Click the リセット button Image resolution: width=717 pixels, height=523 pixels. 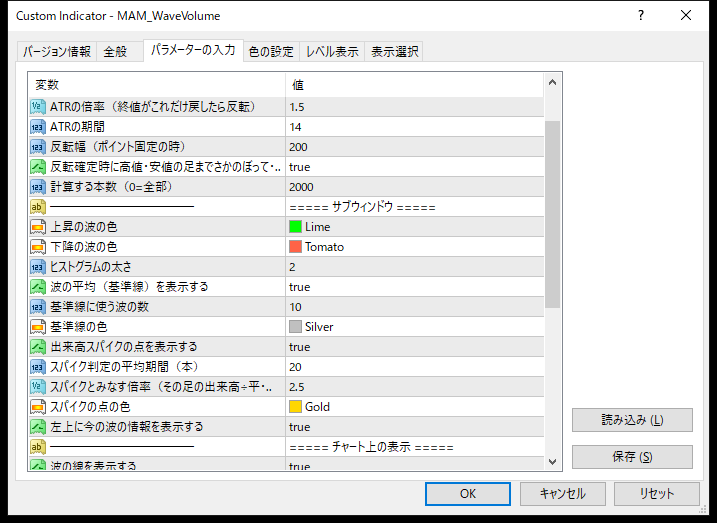tap(657, 494)
